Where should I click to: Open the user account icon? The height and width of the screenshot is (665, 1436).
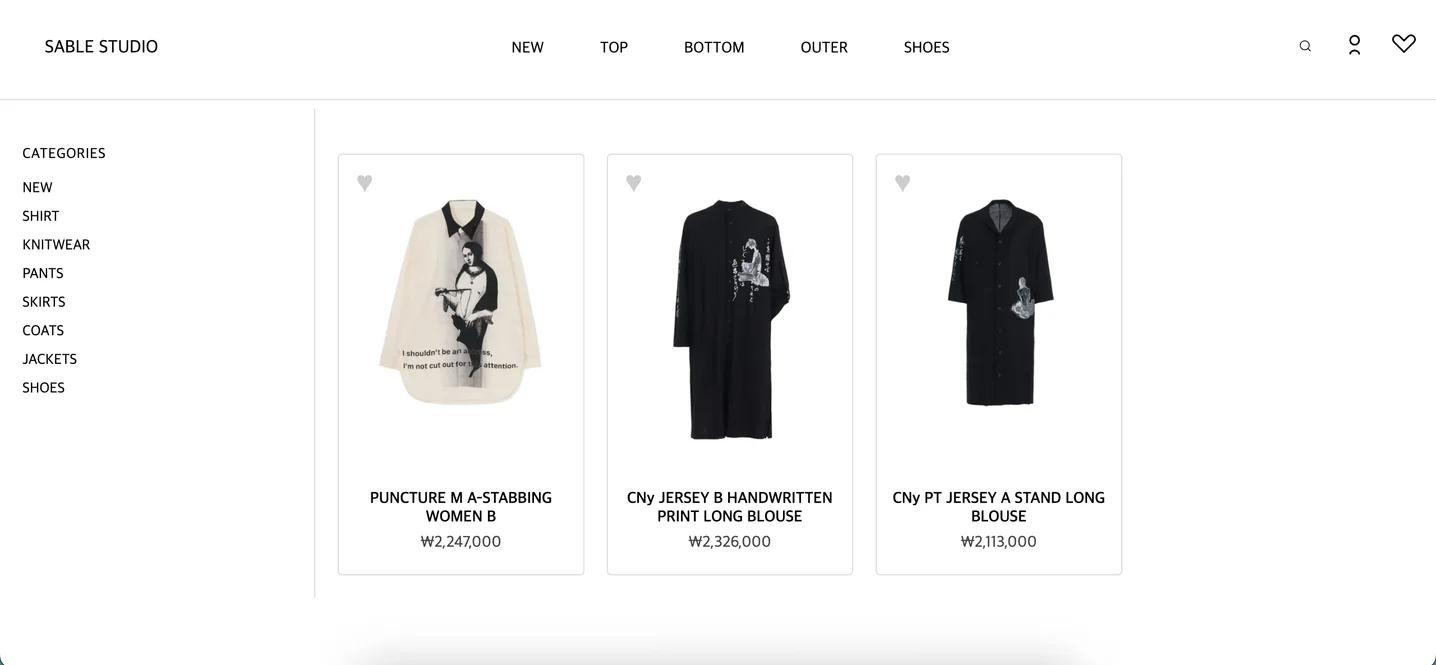pyautogui.click(x=1354, y=45)
